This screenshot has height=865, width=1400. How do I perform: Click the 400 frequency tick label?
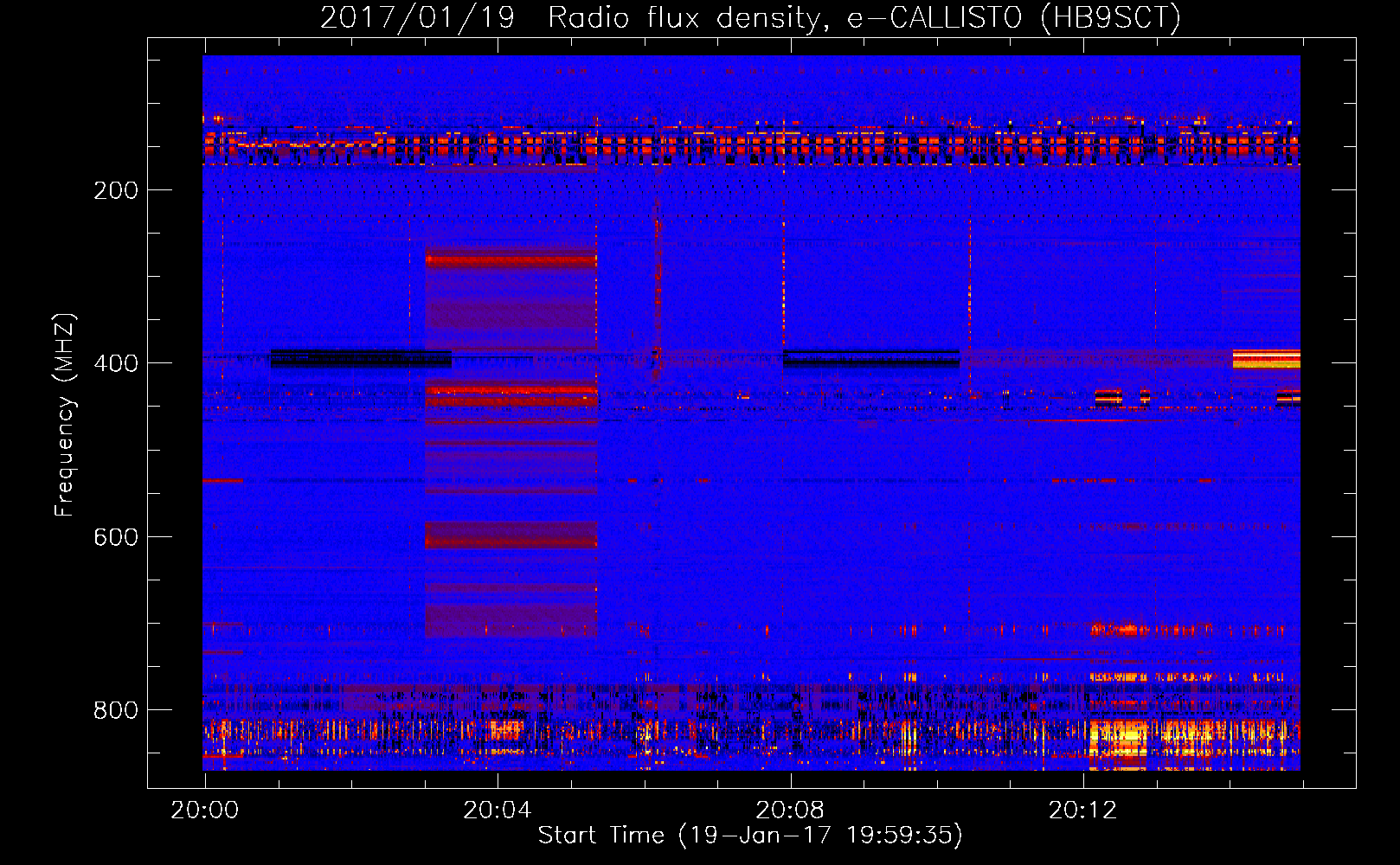(116, 363)
